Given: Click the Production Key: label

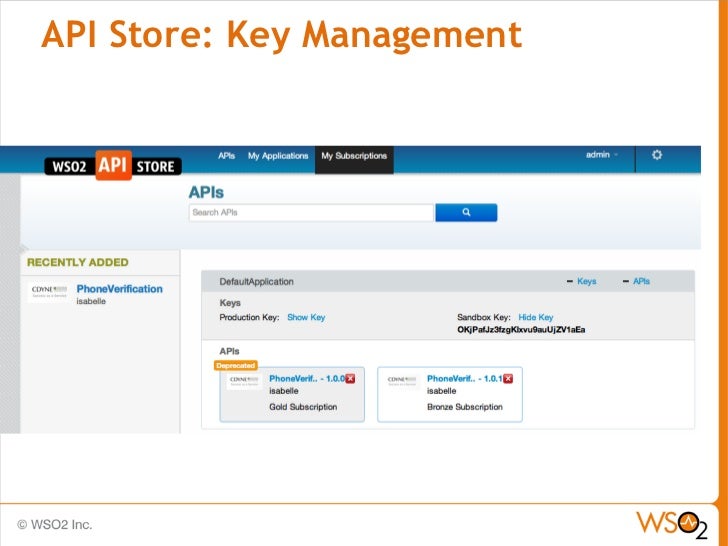Looking at the screenshot, I should click(x=249, y=318).
